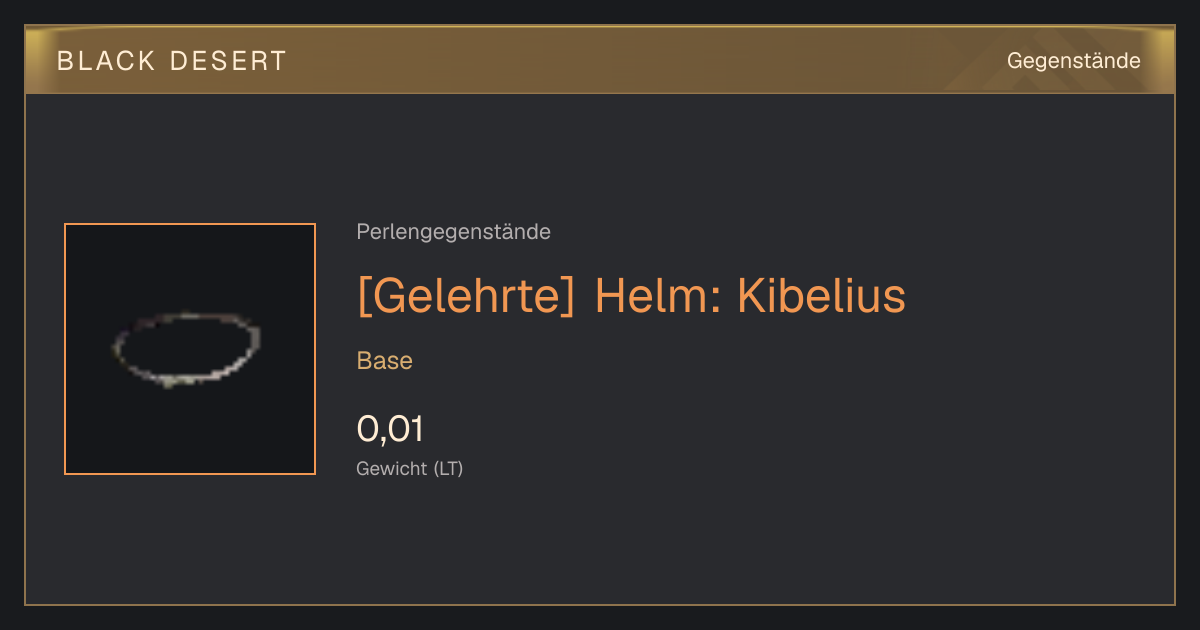Click the golden header banner bar
This screenshot has height=630, width=1200.
[x=600, y=60]
